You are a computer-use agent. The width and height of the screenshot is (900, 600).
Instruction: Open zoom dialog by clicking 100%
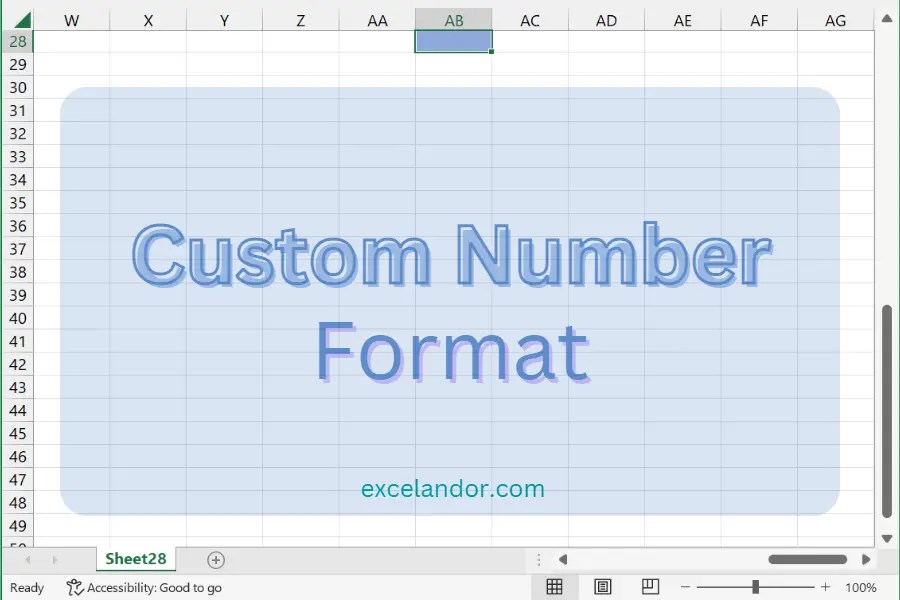point(860,587)
